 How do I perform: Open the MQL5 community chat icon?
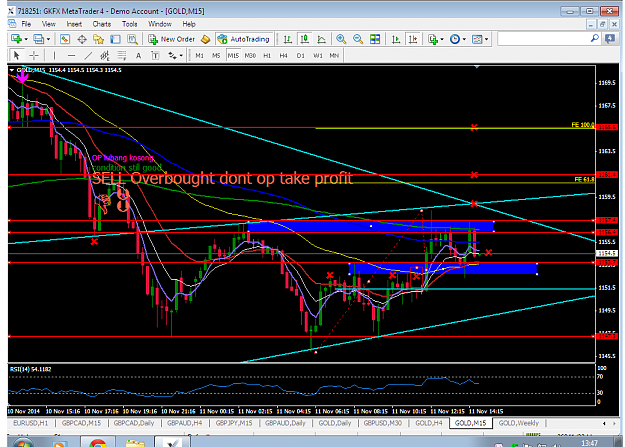coord(610,39)
